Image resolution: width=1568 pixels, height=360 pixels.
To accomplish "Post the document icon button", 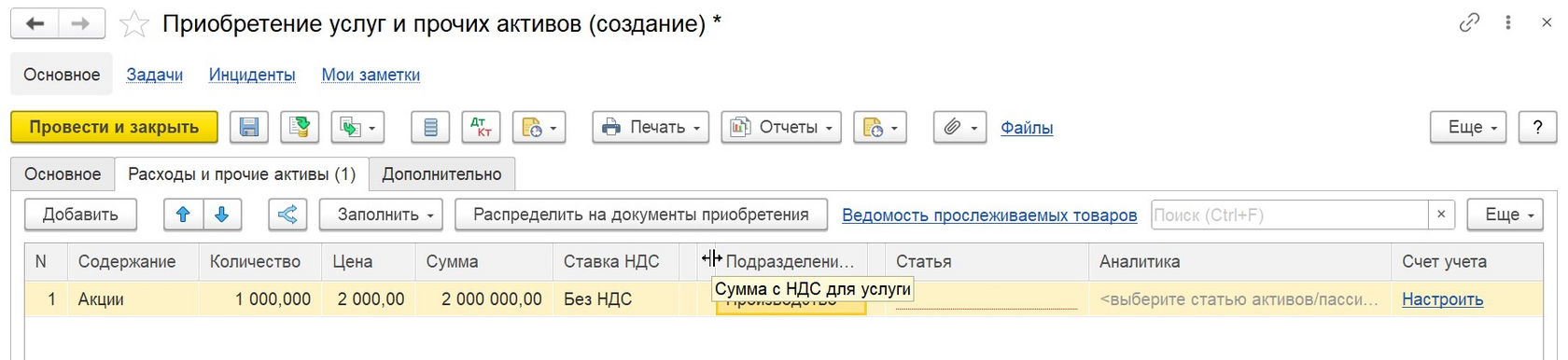I will (x=300, y=128).
